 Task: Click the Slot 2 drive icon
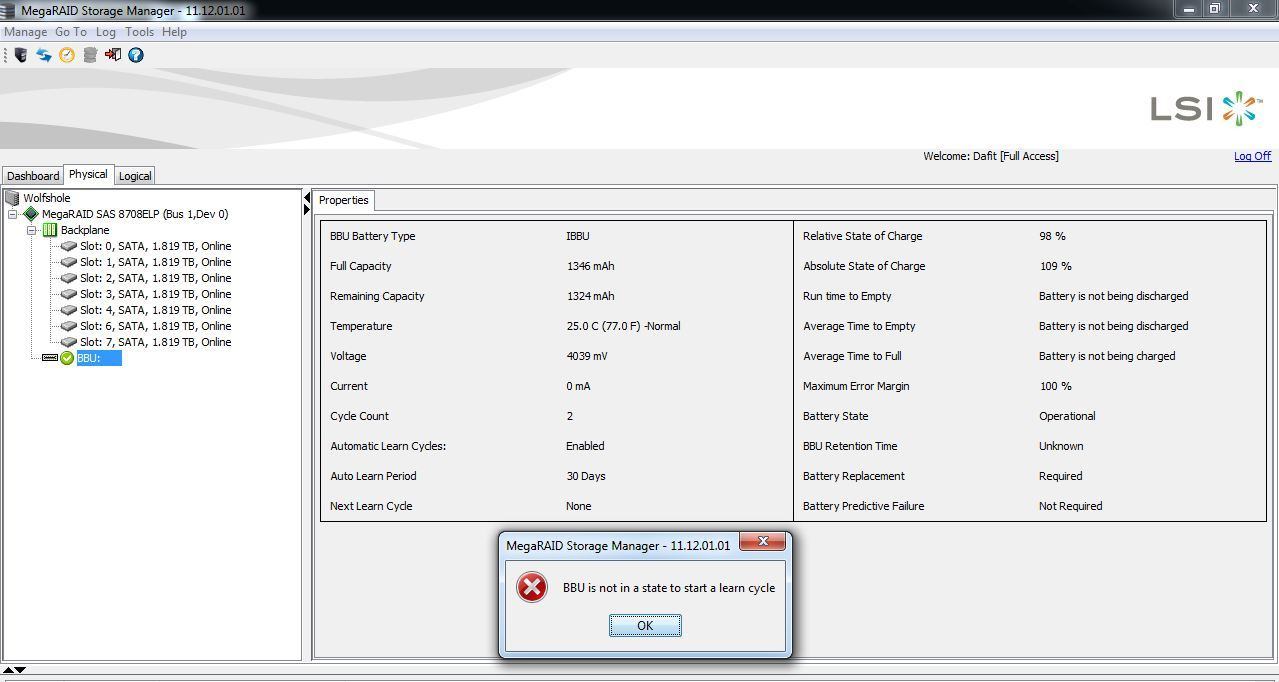point(69,278)
